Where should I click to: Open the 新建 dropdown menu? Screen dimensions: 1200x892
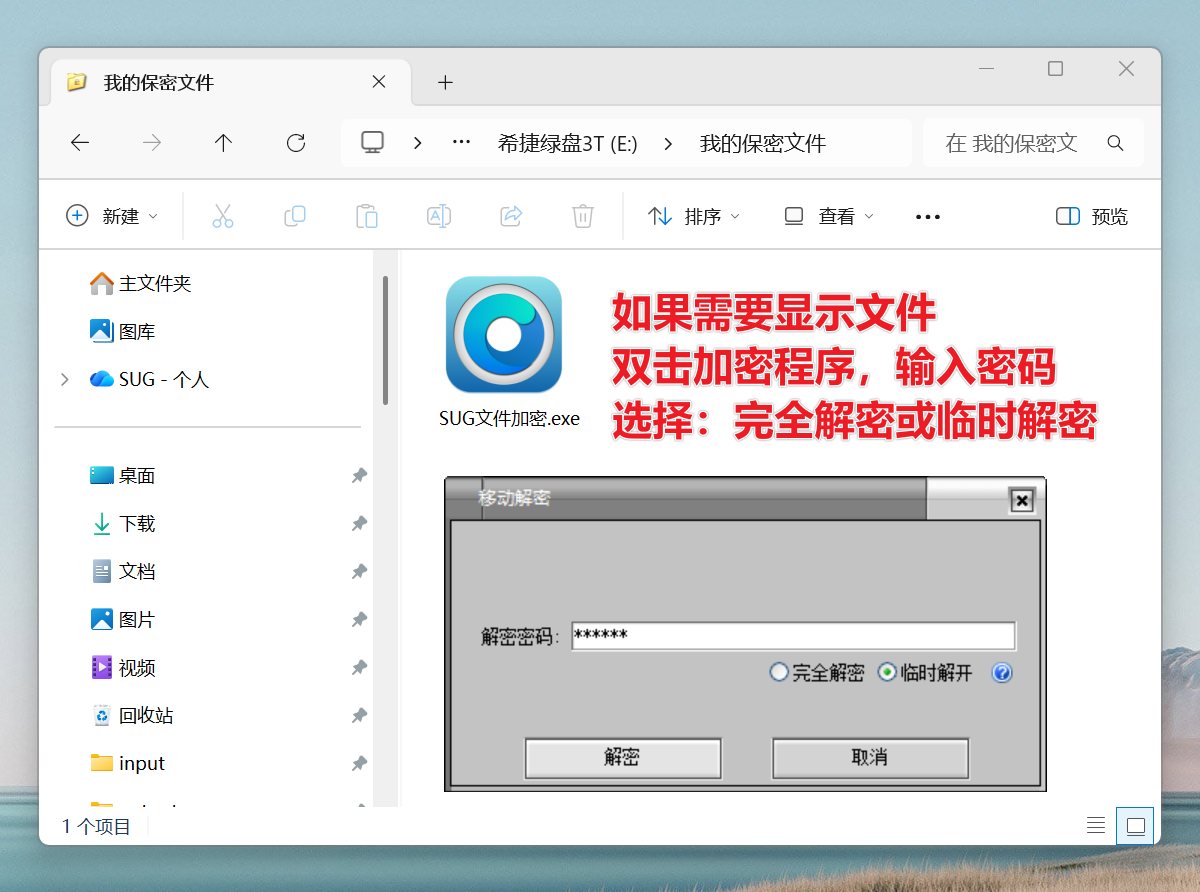pyautogui.click(x=112, y=216)
